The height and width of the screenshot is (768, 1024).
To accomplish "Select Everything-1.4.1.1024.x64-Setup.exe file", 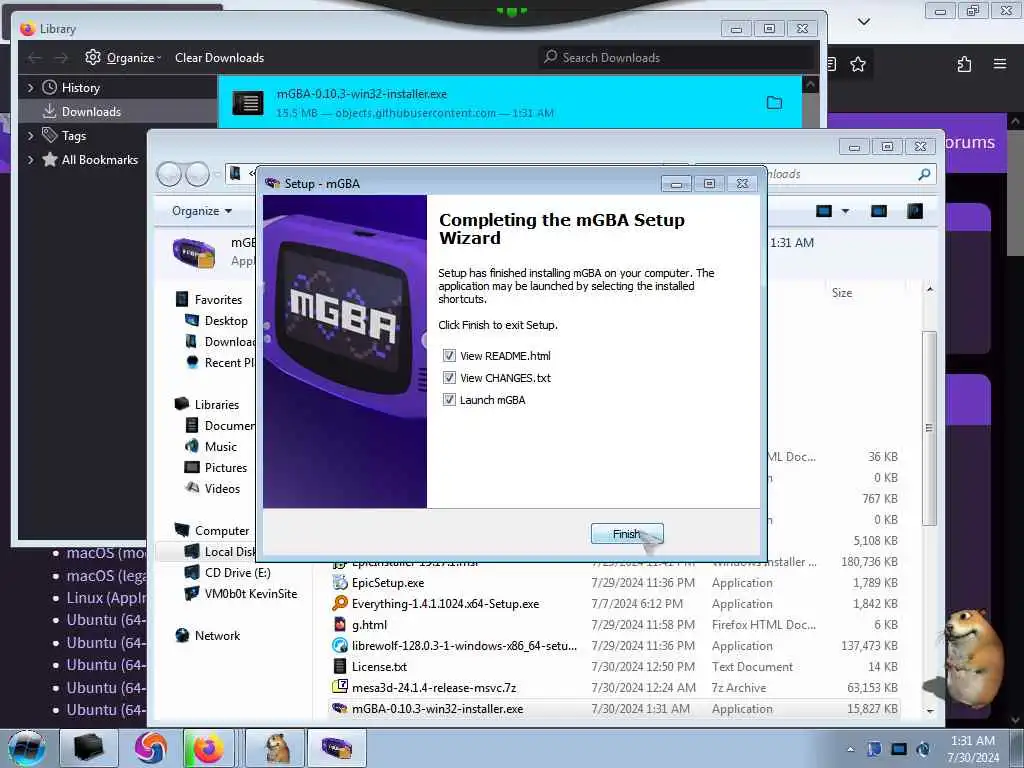I will [x=445, y=604].
